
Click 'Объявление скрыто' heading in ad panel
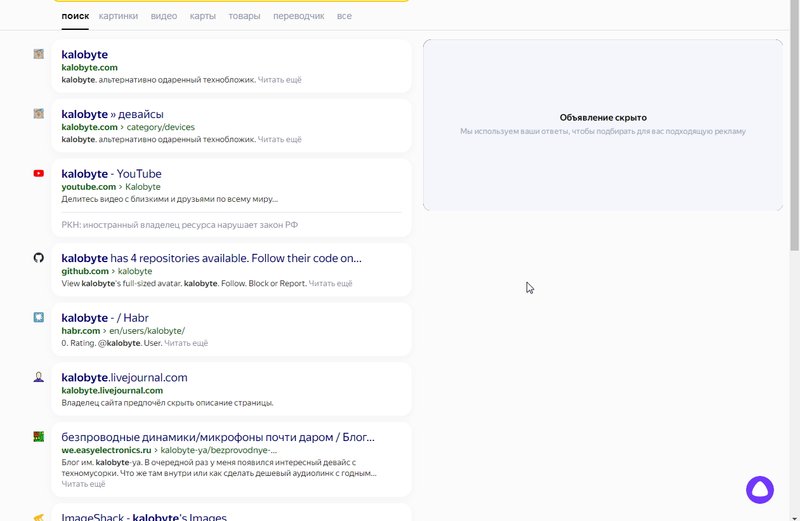603,117
